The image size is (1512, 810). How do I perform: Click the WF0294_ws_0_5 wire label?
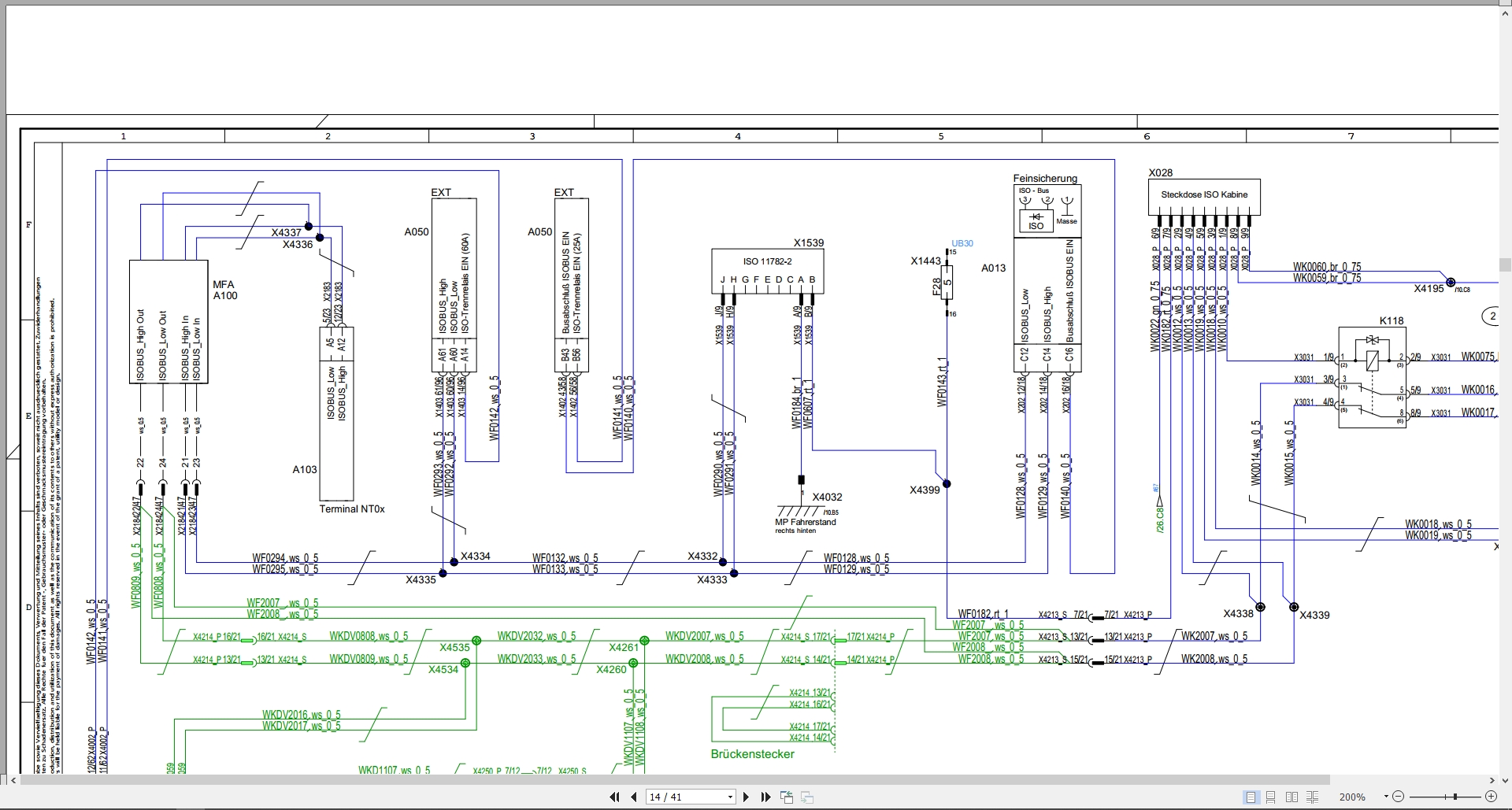coord(285,558)
